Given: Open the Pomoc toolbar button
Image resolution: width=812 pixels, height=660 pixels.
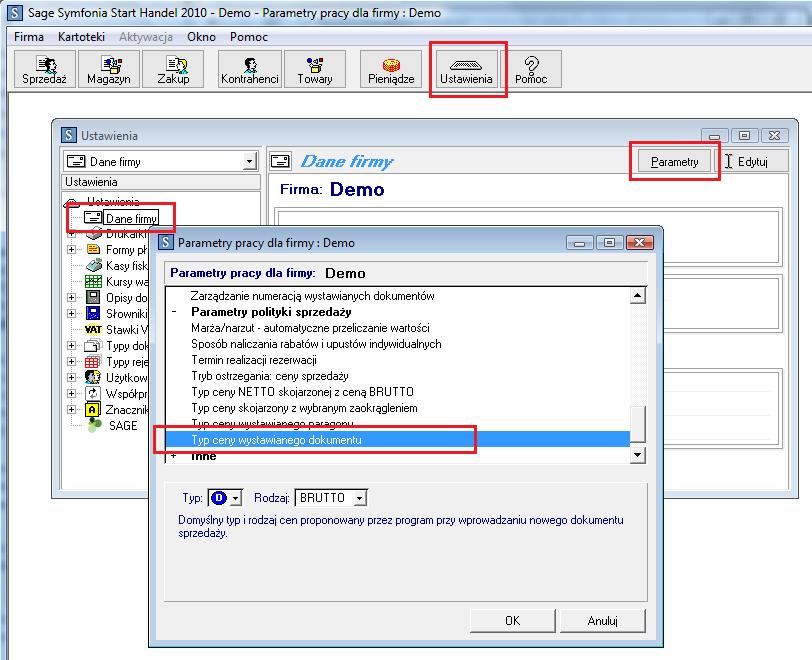Looking at the screenshot, I should [531, 69].
